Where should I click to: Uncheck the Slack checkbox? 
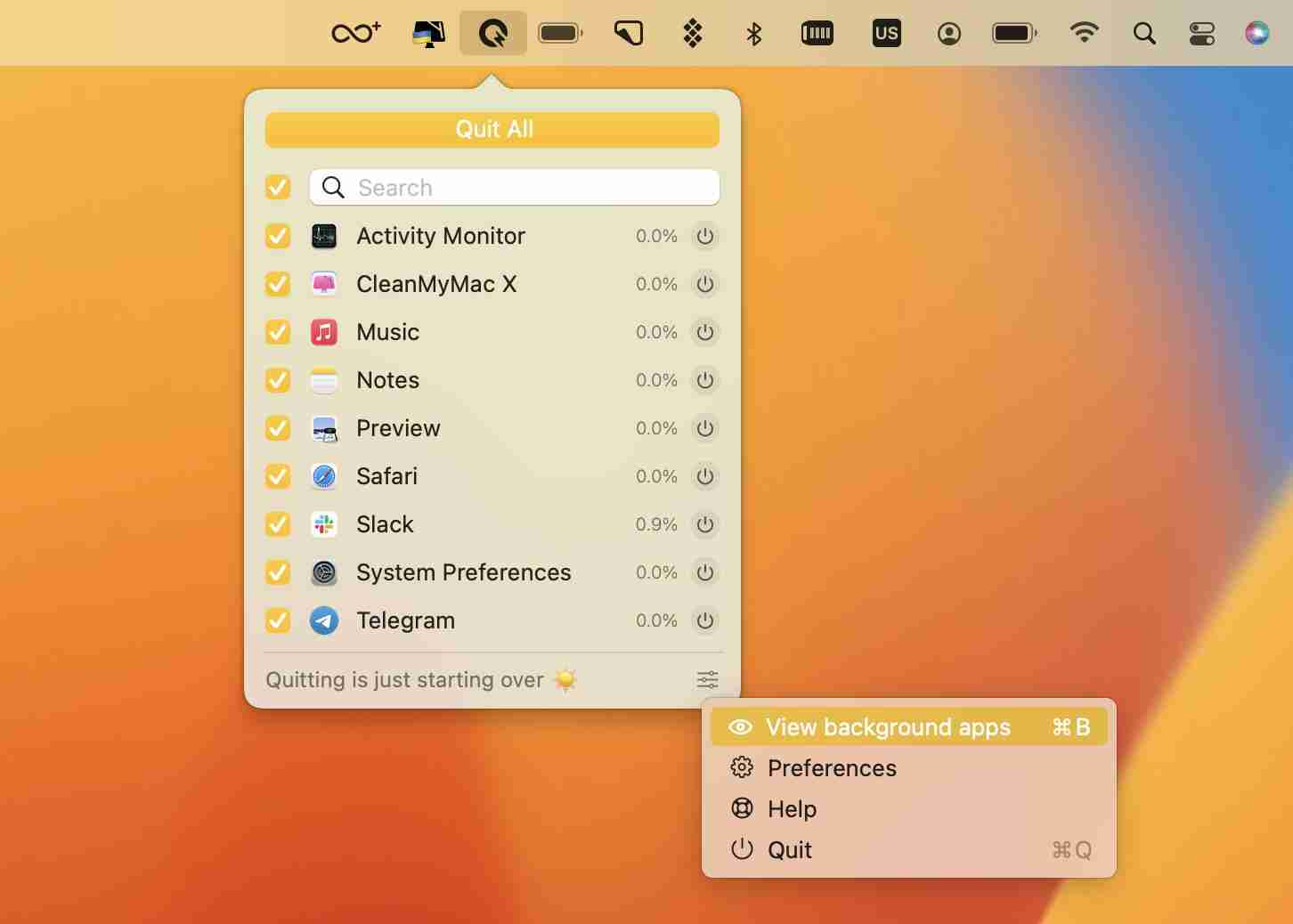277,525
